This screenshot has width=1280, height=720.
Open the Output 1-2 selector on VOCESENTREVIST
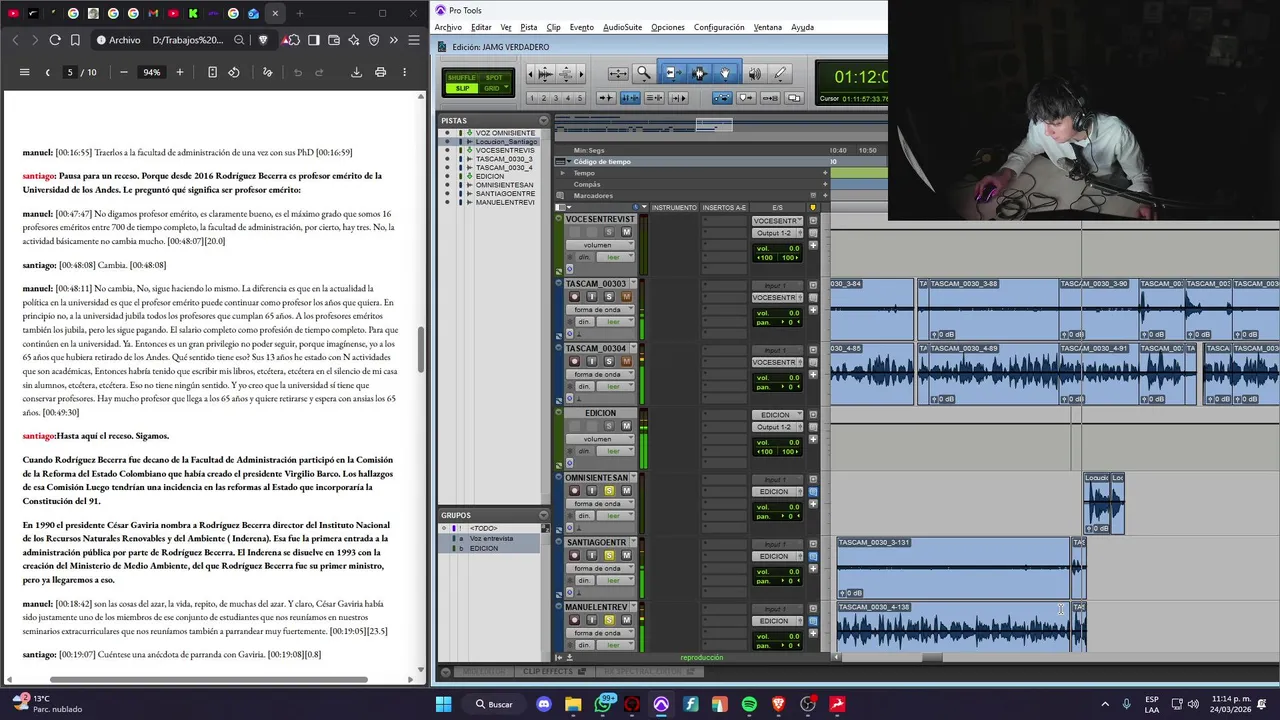tap(776, 233)
